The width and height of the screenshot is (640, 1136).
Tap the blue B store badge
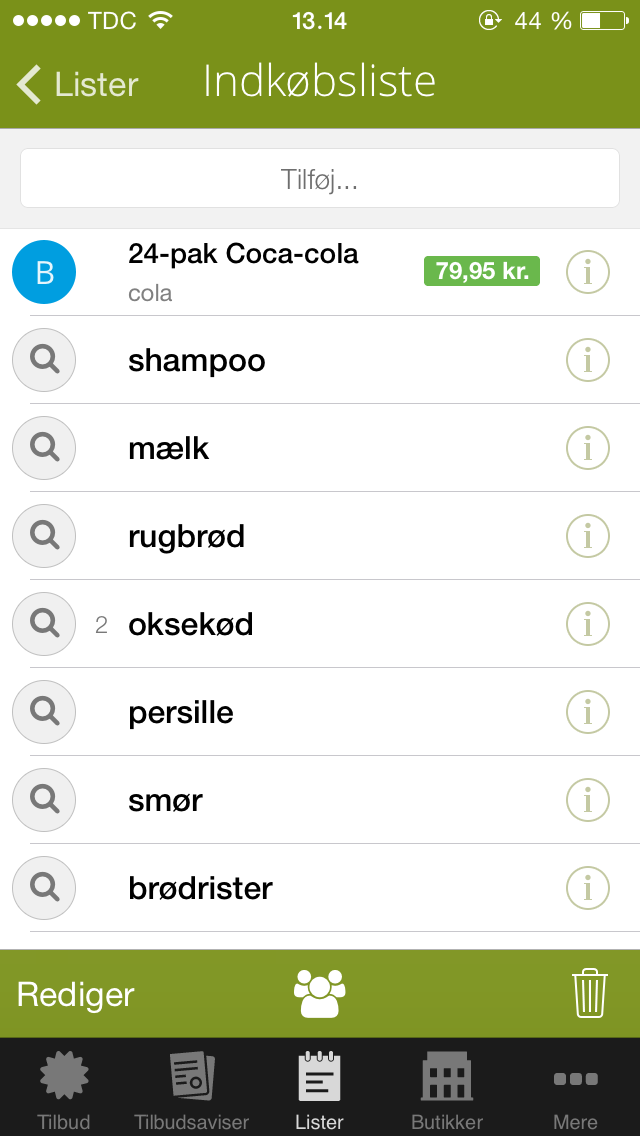tap(44, 272)
